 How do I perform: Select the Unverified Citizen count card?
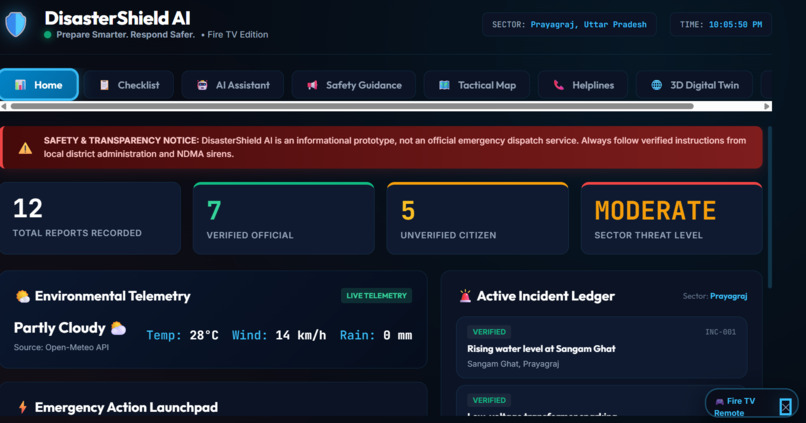point(478,218)
